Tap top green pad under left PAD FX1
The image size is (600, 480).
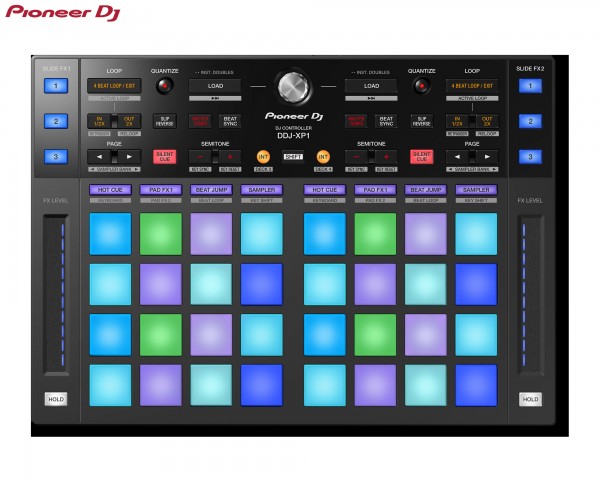tap(161, 234)
